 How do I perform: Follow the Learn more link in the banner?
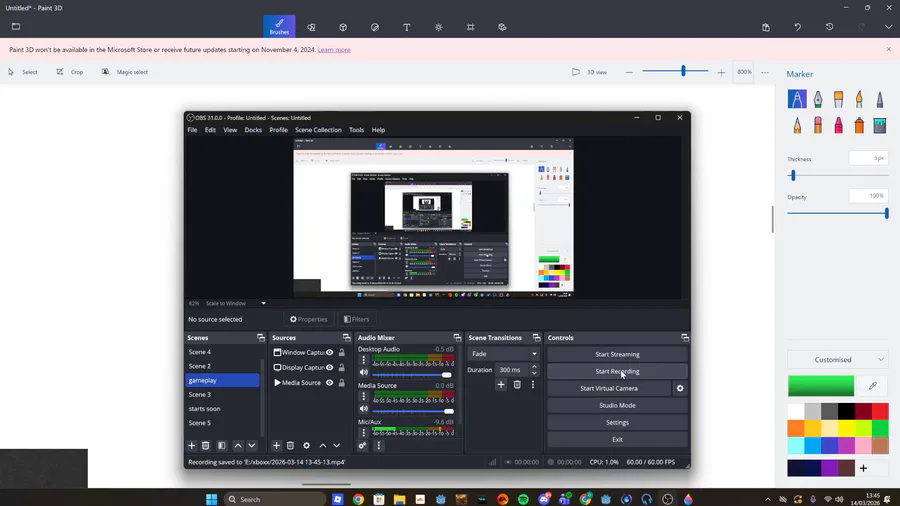[334, 50]
